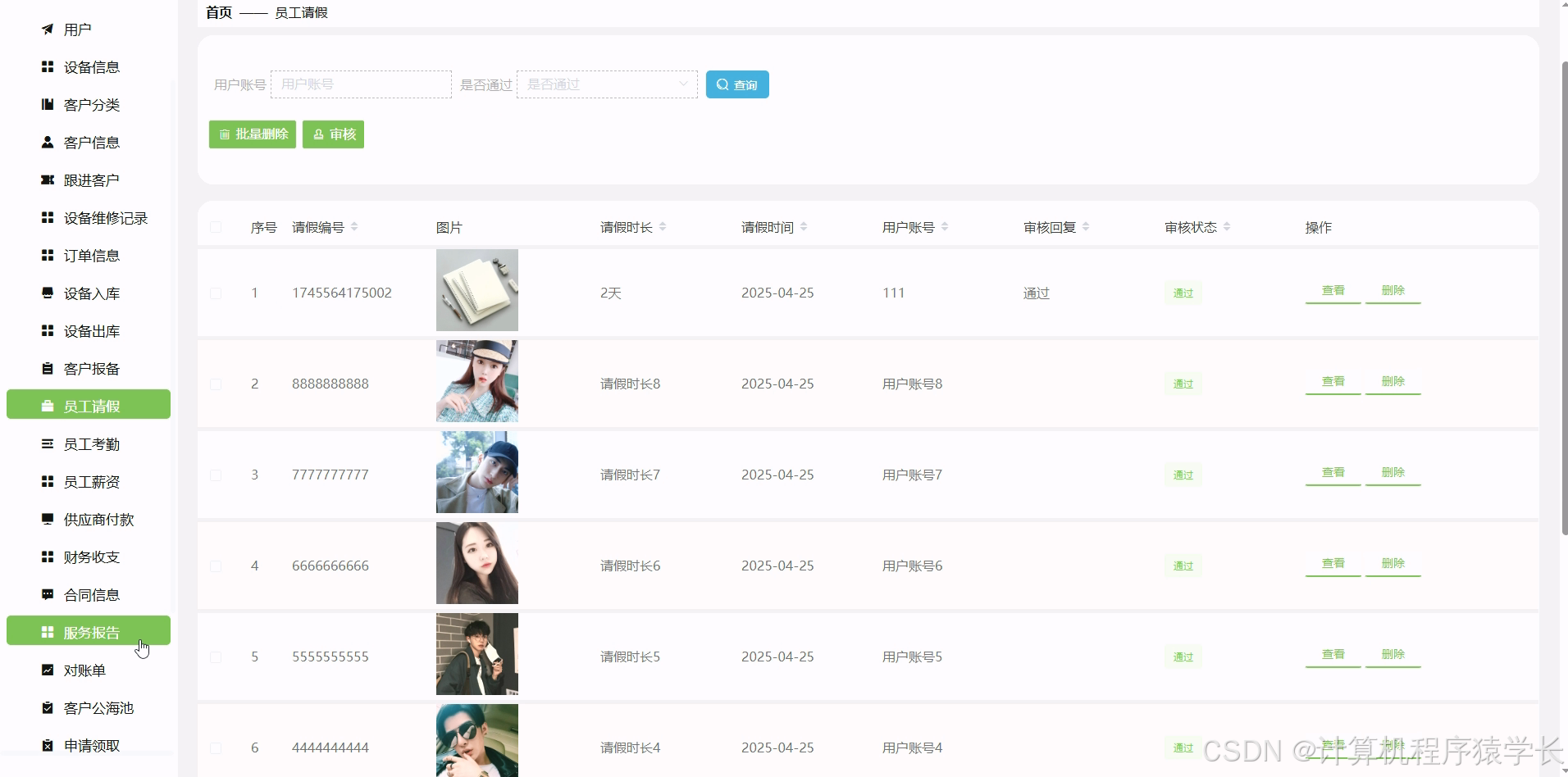Viewport: 1568px width, 777px height.
Task: Click the 批量删除 button
Action: pos(253,134)
